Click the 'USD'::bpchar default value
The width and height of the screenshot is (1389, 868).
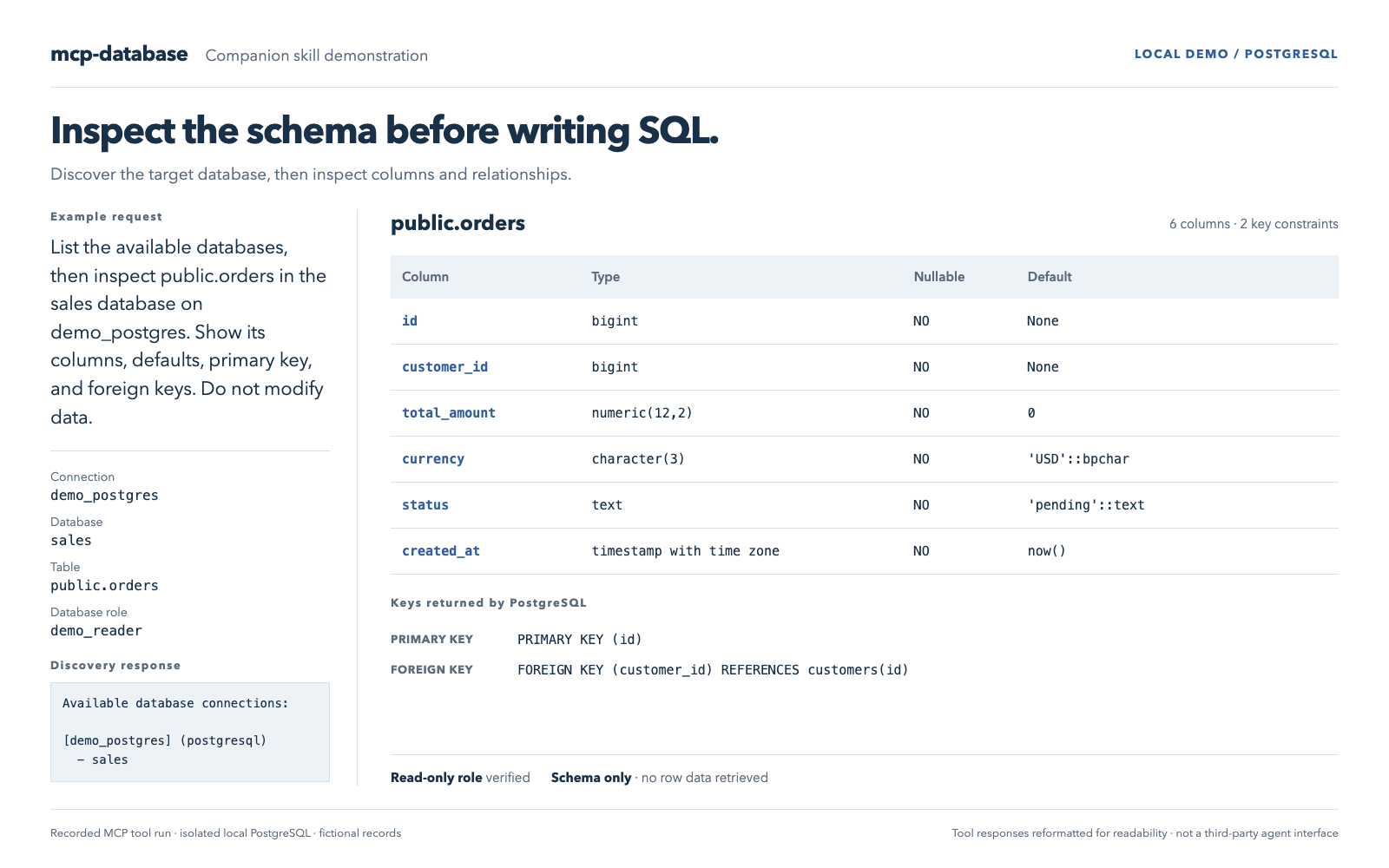1078,459
